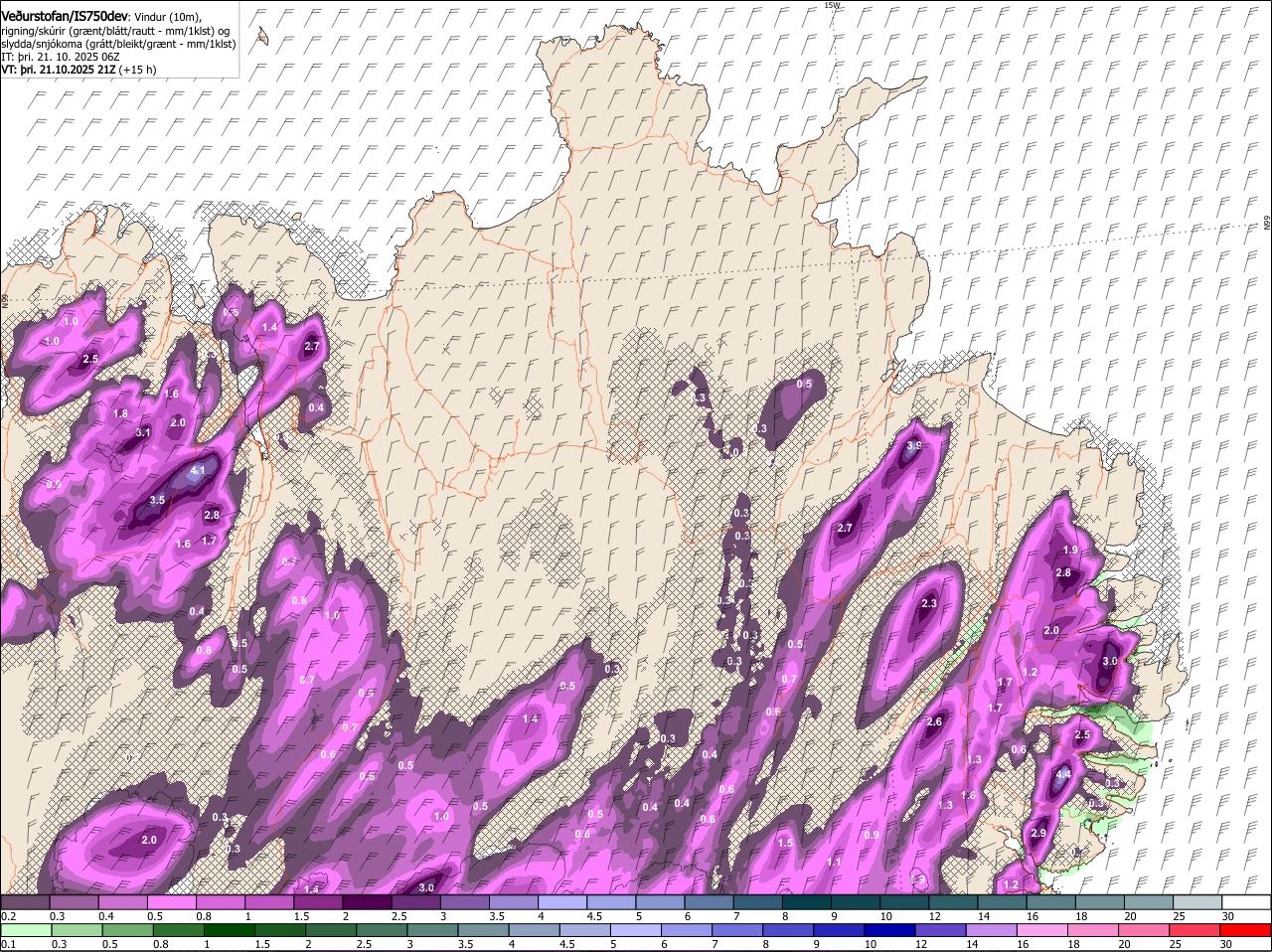Select the 'rigning/skúrir' legend description line
Screen dimensions: 1272x952
click(115, 31)
